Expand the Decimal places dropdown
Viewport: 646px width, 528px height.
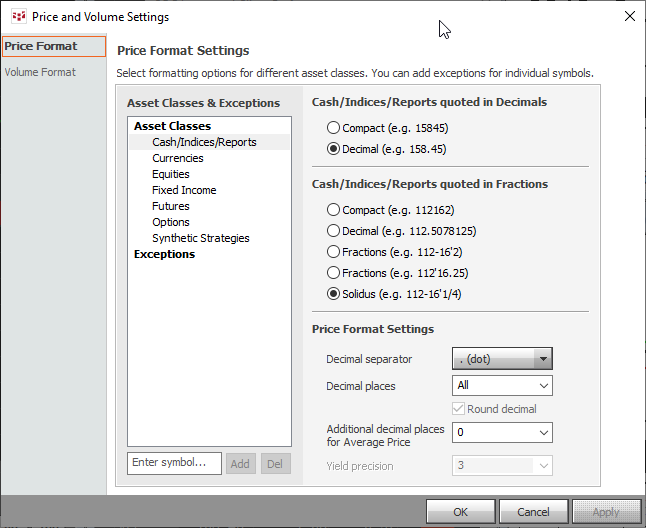pyautogui.click(x=502, y=386)
